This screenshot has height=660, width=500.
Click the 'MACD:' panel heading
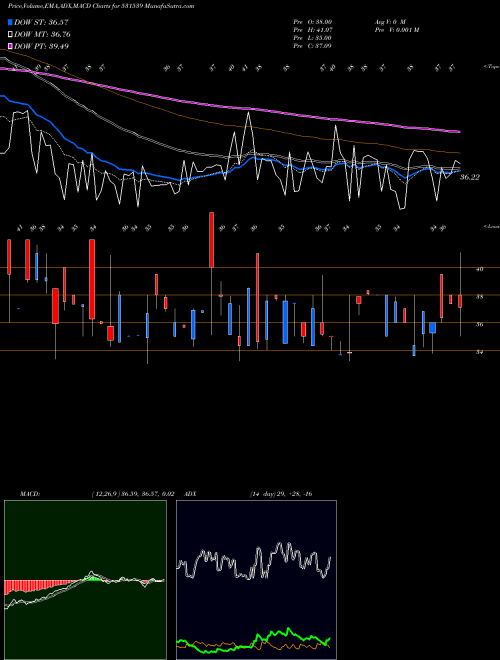pyautogui.click(x=30, y=494)
